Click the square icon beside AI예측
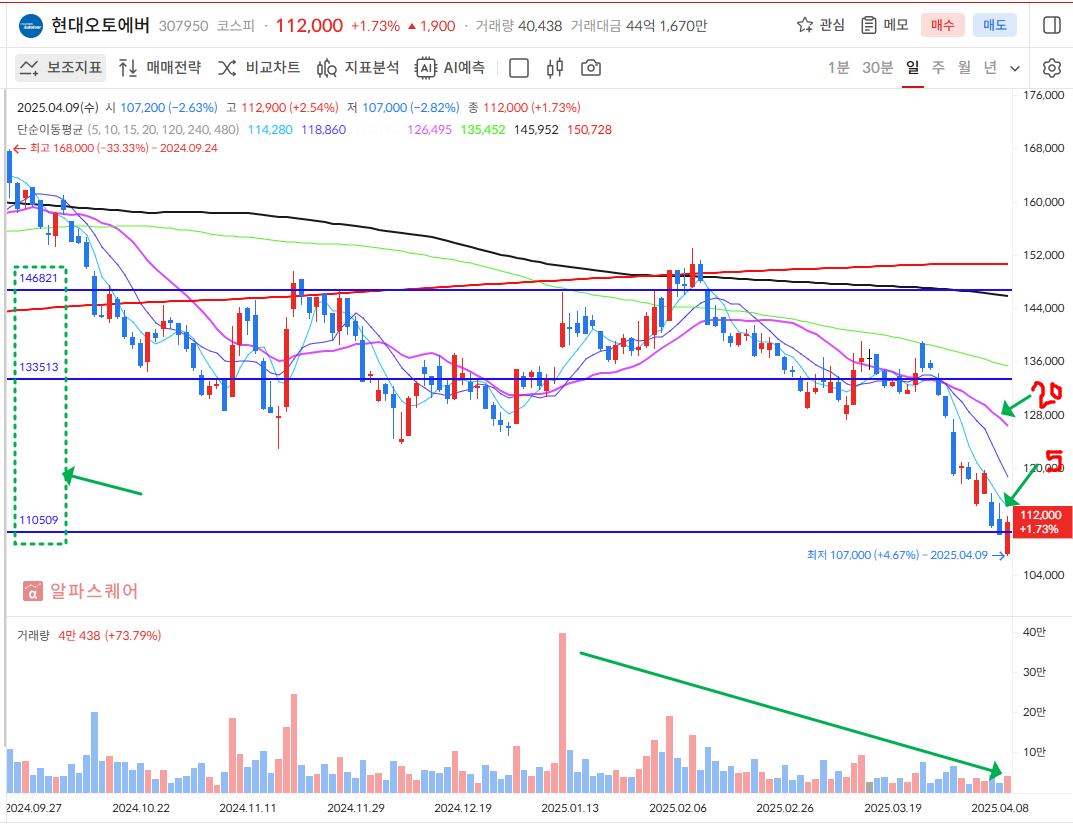The image size is (1073, 824). coord(519,68)
